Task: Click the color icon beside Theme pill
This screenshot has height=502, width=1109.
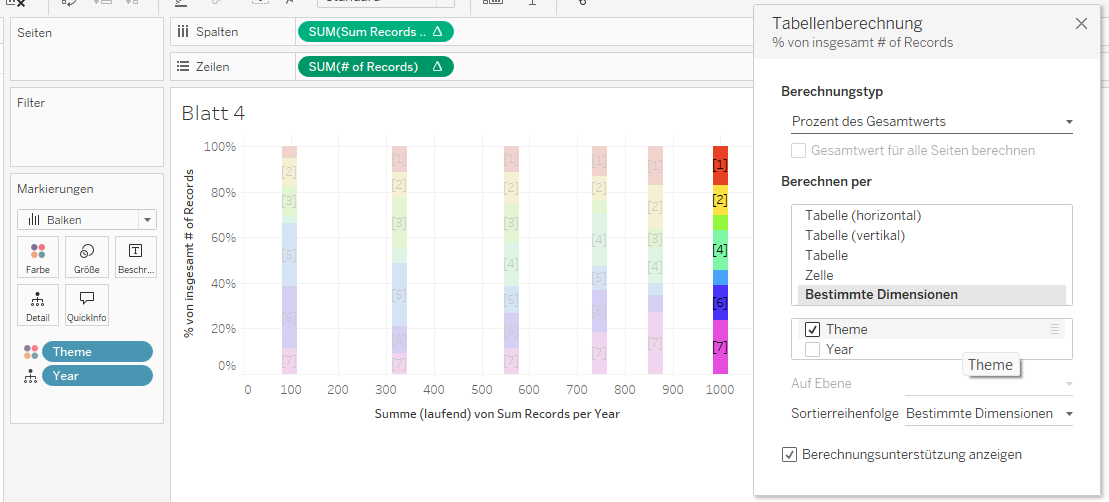Action: coord(31,352)
